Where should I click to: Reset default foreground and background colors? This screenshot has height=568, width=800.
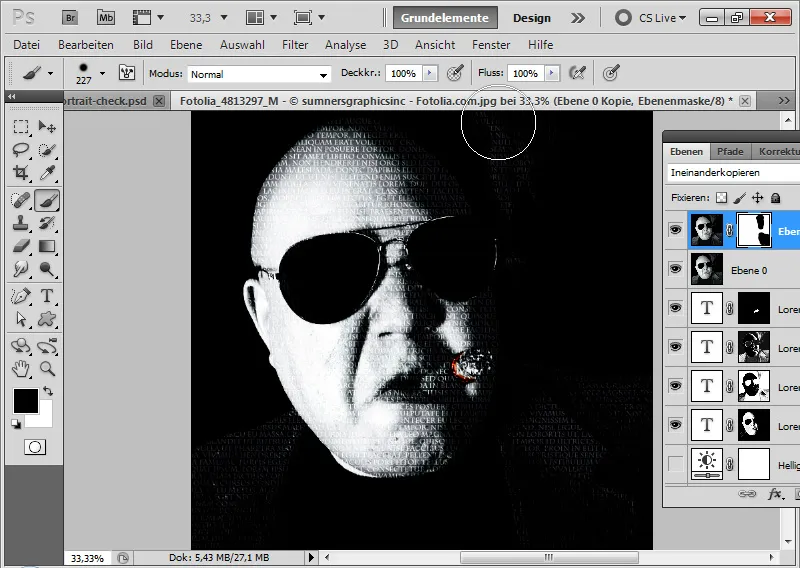[x=16, y=424]
